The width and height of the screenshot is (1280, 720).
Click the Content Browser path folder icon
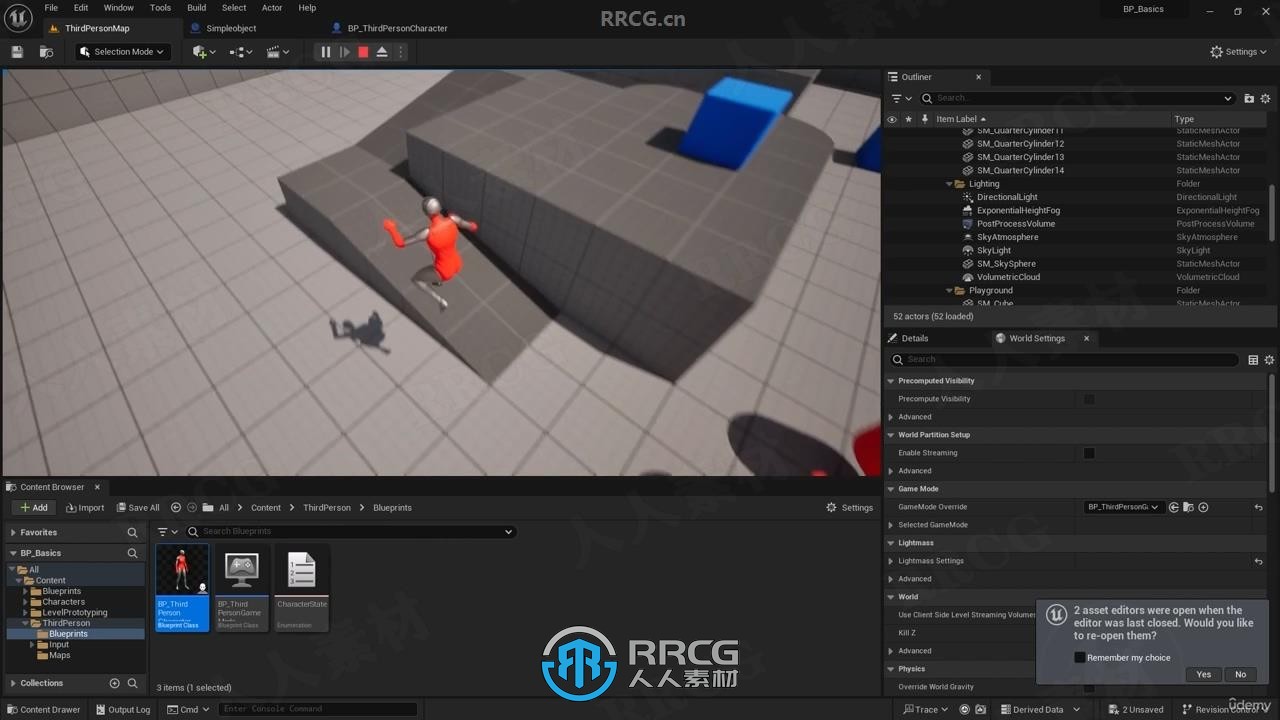pos(209,507)
